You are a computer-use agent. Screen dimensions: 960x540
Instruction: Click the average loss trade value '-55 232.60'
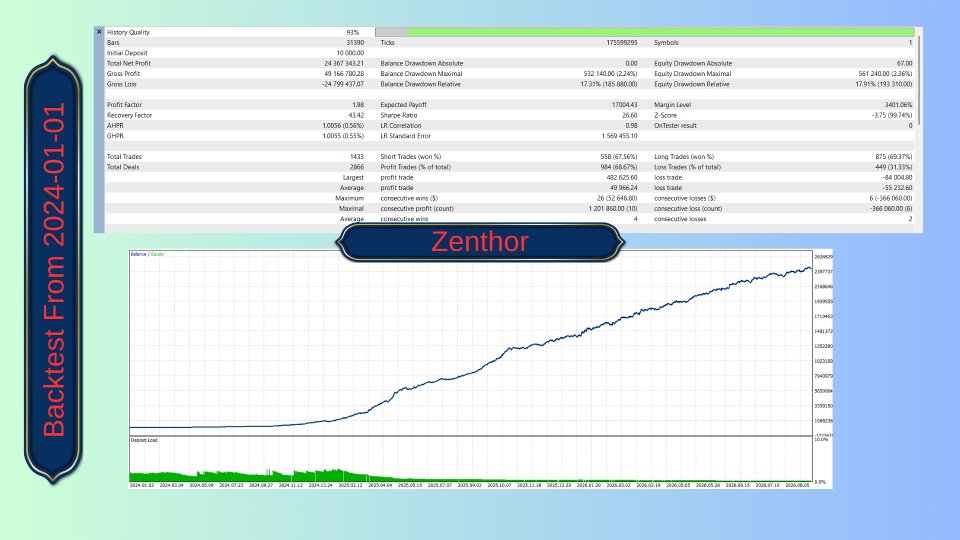click(898, 189)
